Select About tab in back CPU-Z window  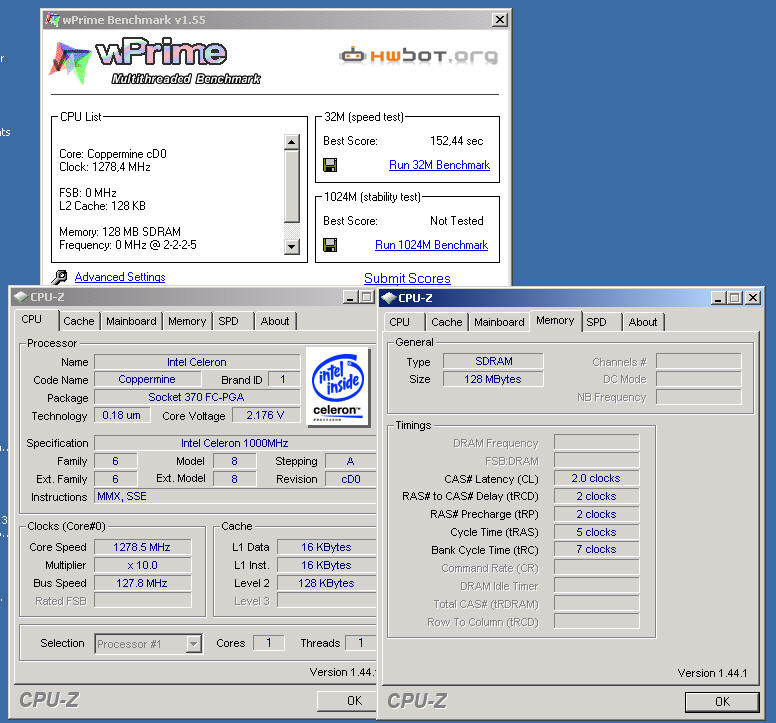(275, 321)
